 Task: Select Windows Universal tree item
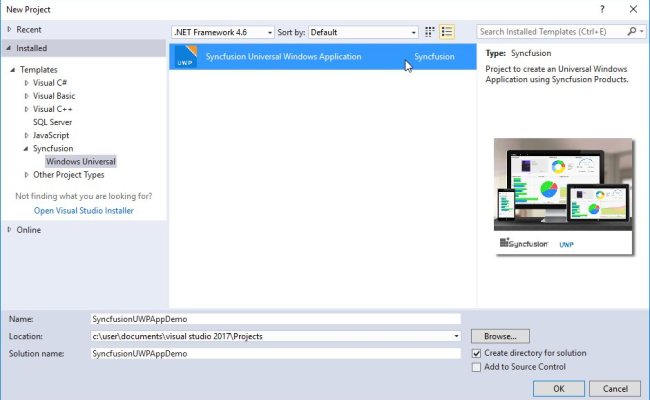tap(80, 162)
